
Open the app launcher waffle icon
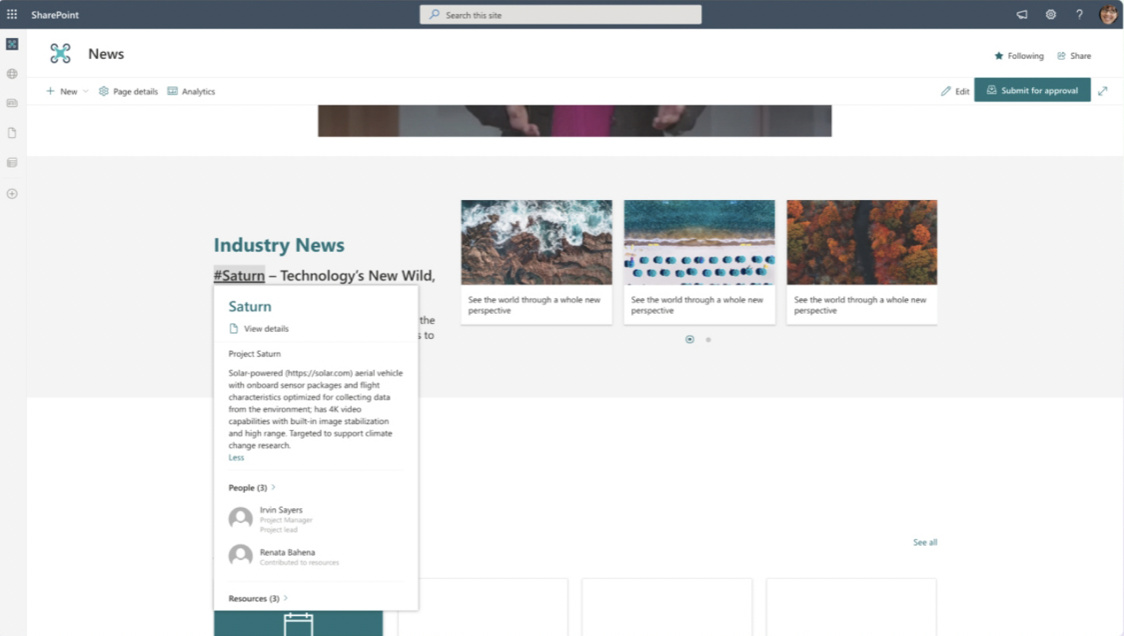pyautogui.click(x=12, y=15)
